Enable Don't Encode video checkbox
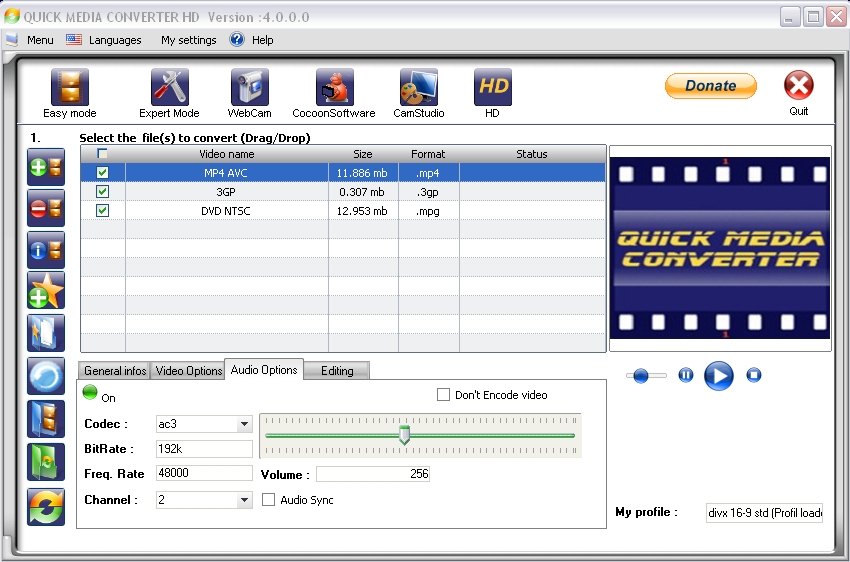The width and height of the screenshot is (850, 562). (x=443, y=395)
